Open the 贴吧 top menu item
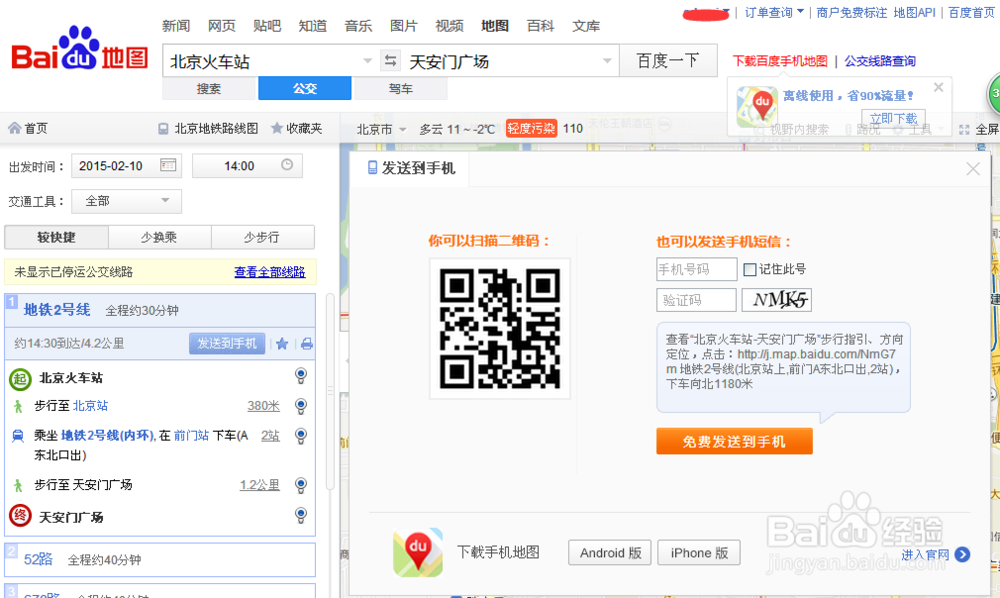The image size is (1000, 598). (x=267, y=26)
